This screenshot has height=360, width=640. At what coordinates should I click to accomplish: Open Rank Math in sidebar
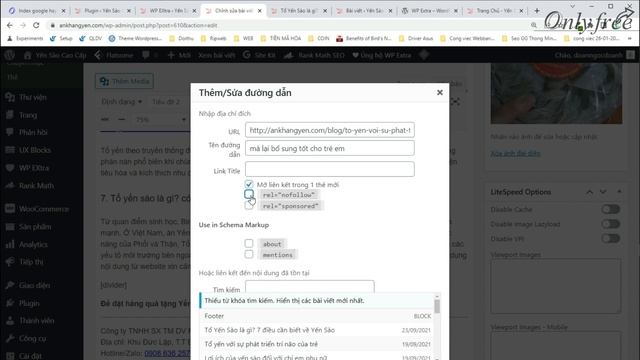click(x=36, y=185)
